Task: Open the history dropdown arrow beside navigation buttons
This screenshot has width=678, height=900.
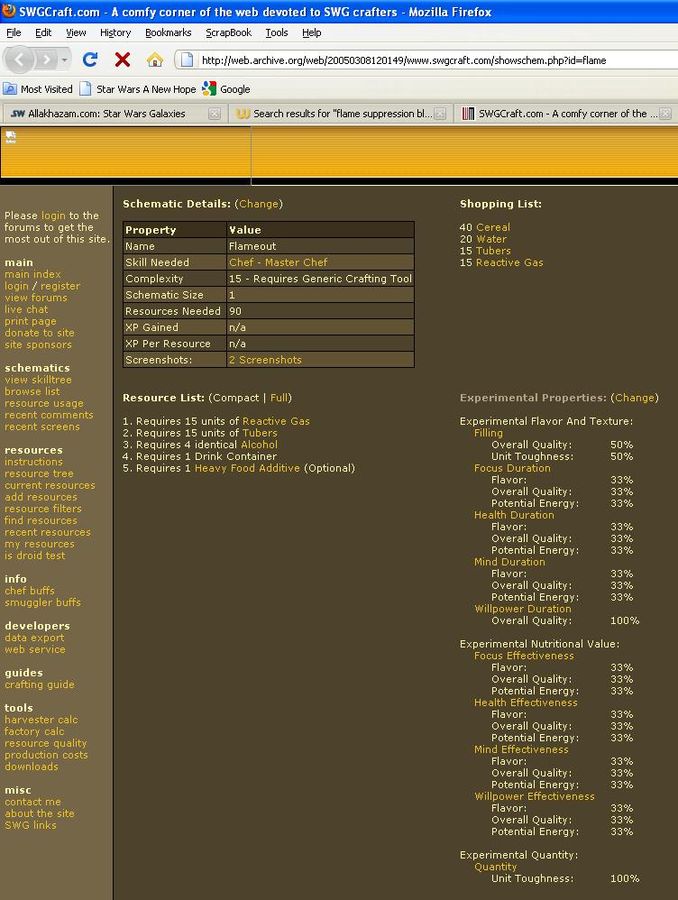Action: [x=65, y=60]
